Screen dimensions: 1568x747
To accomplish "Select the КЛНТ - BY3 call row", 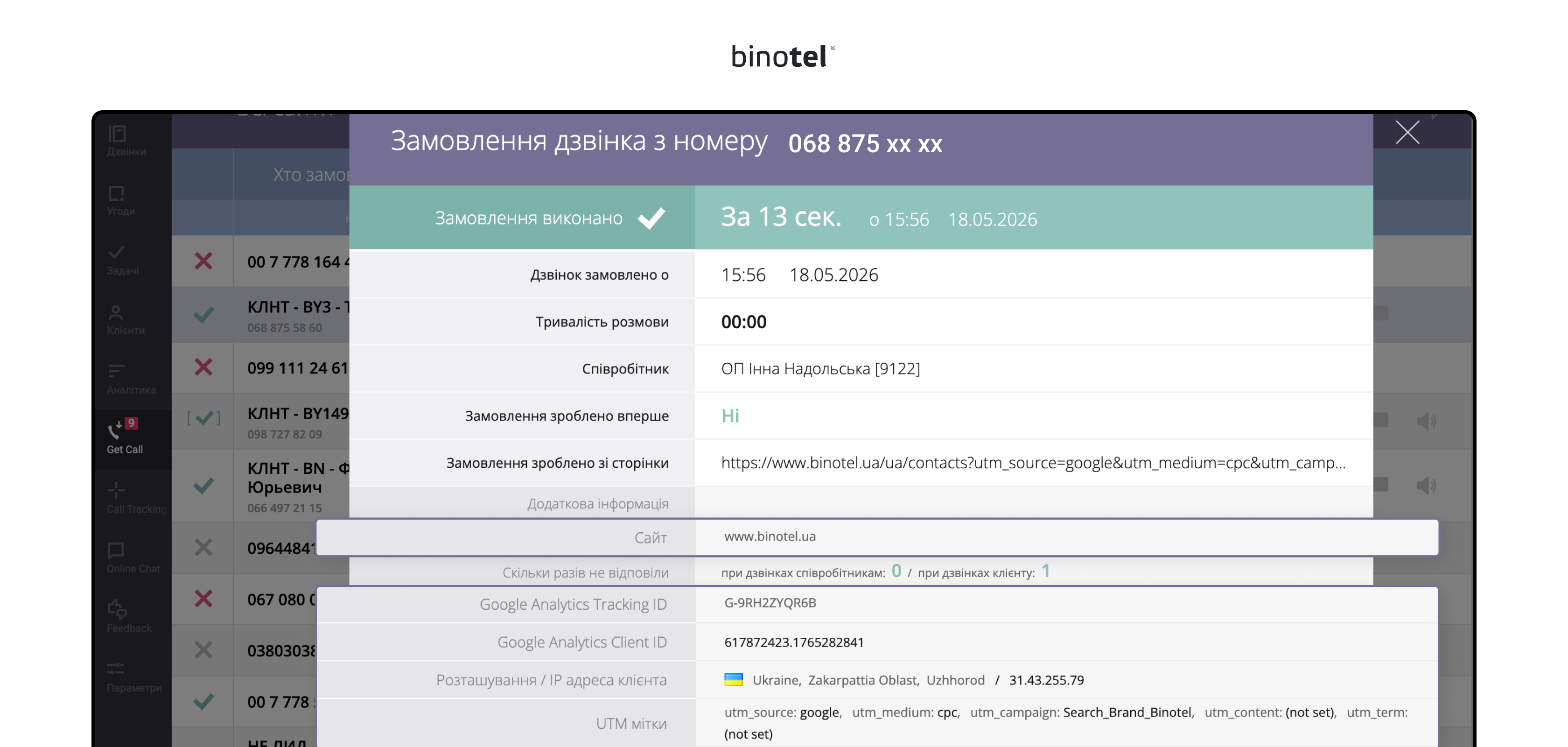I will 260,314.
